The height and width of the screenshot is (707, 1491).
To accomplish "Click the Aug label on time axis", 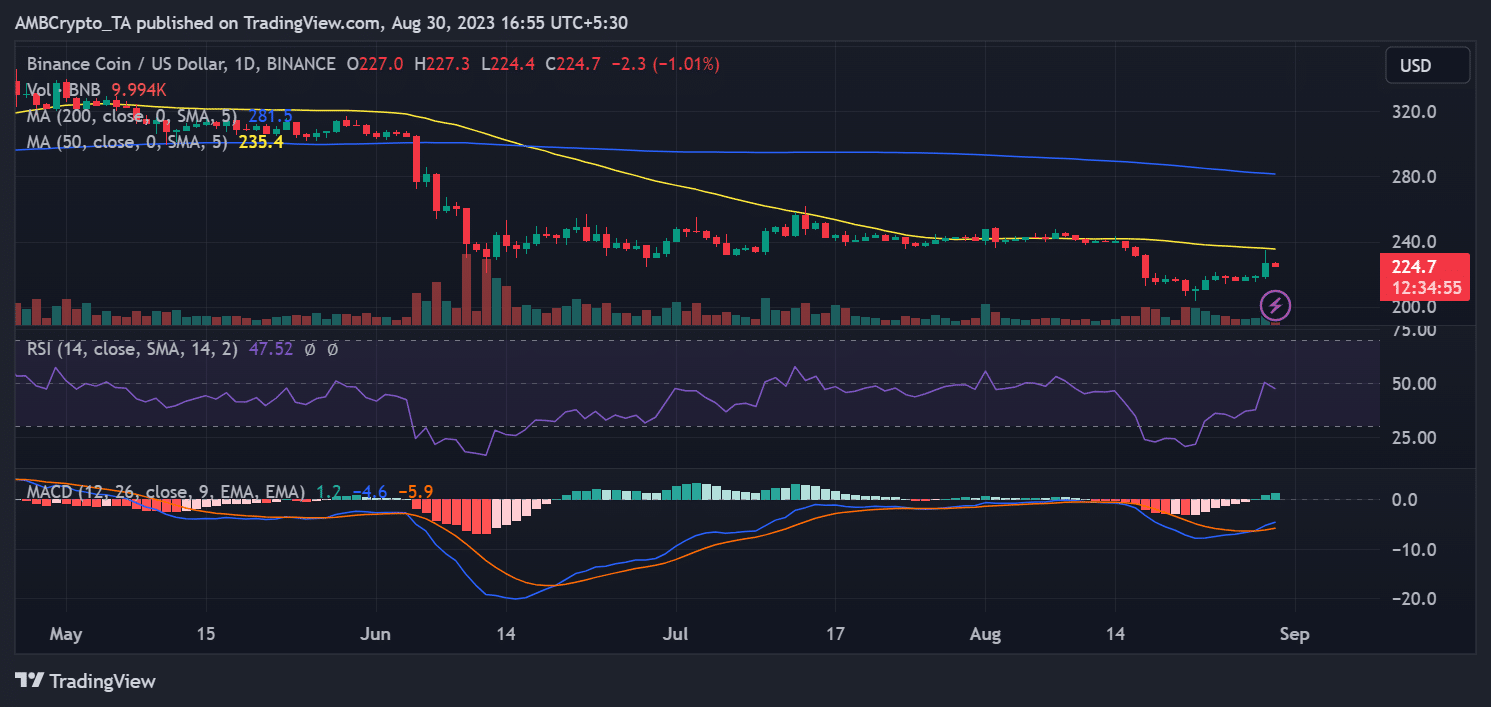I will pos(986,634).
